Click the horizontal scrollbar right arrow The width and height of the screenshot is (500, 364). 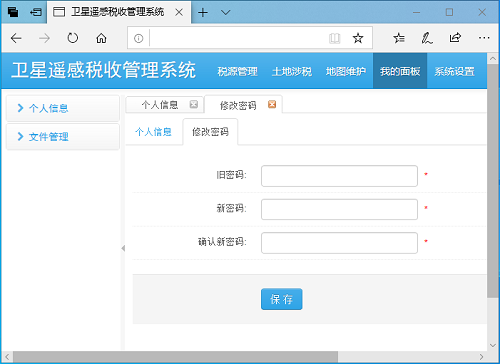[481, 357]
